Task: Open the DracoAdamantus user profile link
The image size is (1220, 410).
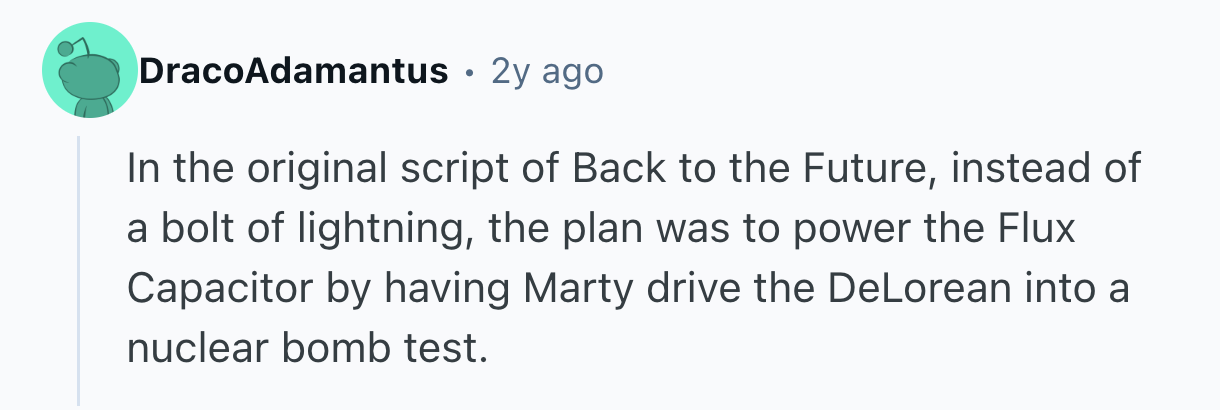Action: [x=294, y=72]
